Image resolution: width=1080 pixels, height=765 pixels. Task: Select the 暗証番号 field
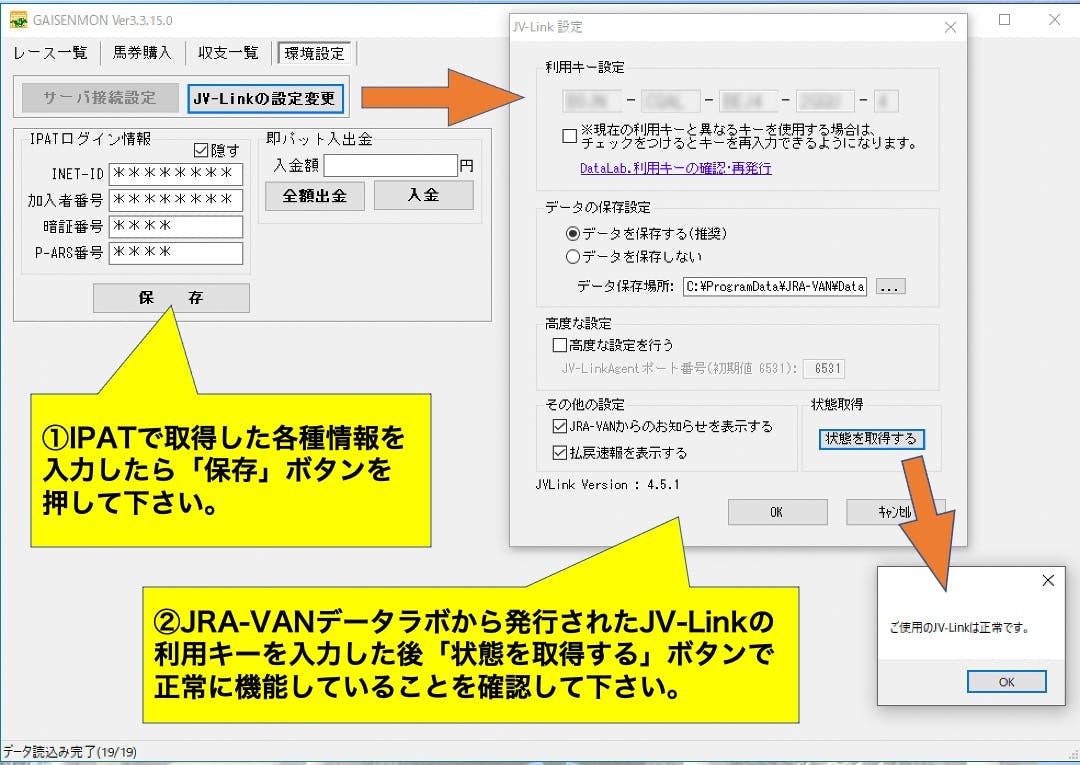pyautogui.click(x=176, y=227)
